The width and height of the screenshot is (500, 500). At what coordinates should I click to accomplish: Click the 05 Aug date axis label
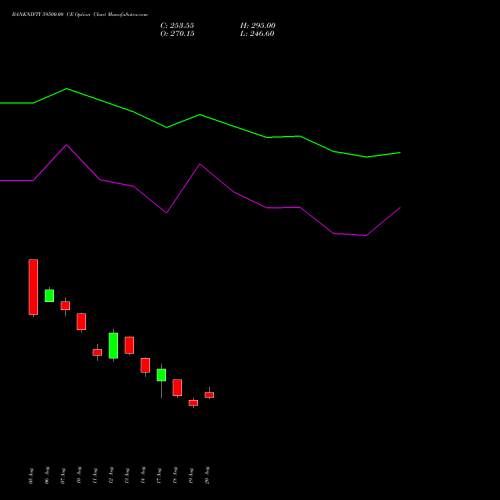pos(31,476)
